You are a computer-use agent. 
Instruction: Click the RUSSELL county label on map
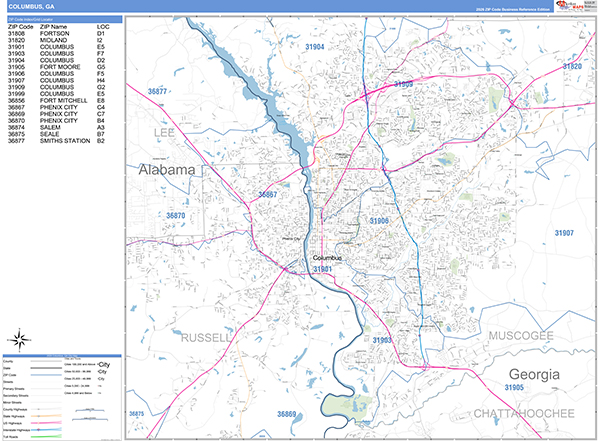coord(206,338)
